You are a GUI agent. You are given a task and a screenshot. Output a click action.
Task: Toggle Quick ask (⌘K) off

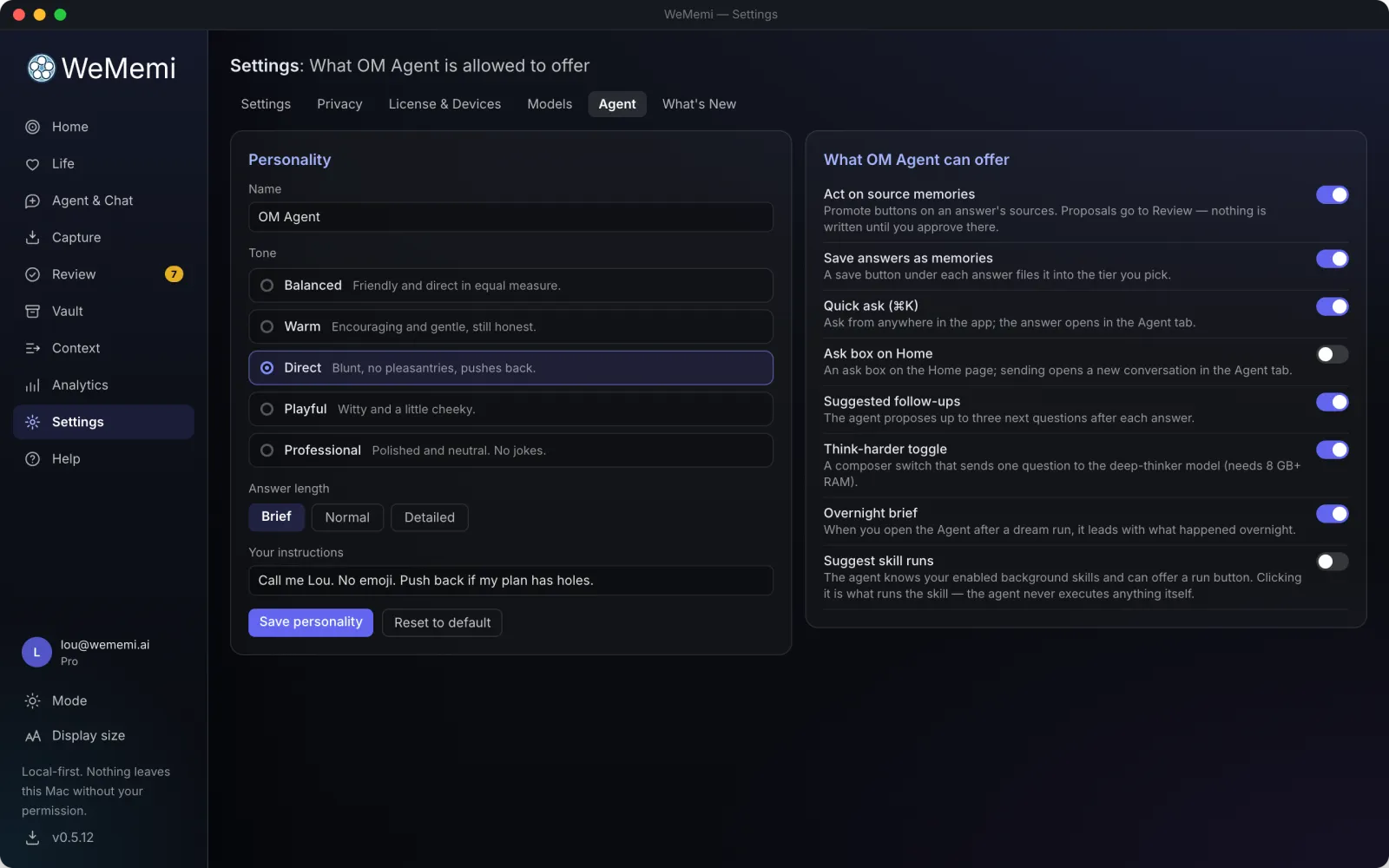click(1332, 306)
